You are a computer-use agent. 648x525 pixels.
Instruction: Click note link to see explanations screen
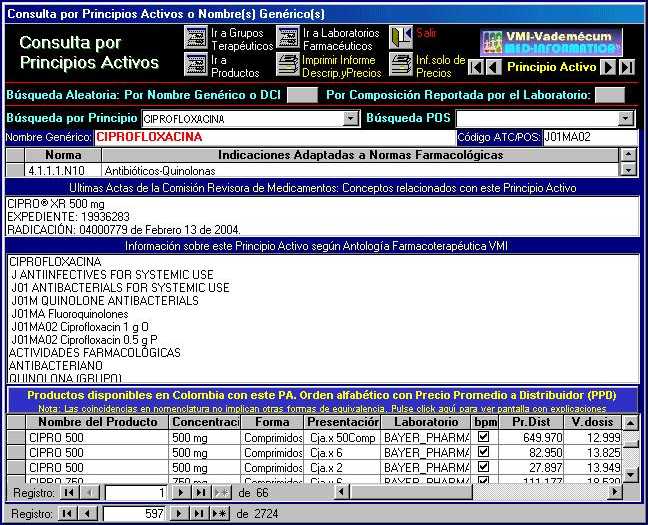pos(322,409)
